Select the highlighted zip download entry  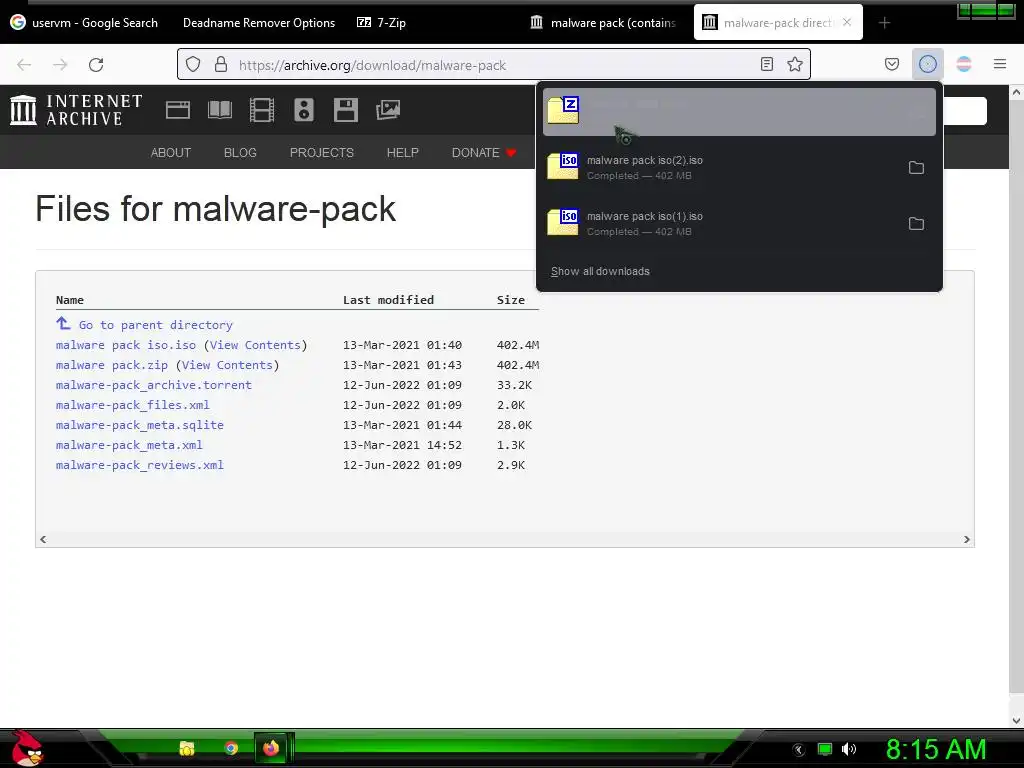click(739, 112)
